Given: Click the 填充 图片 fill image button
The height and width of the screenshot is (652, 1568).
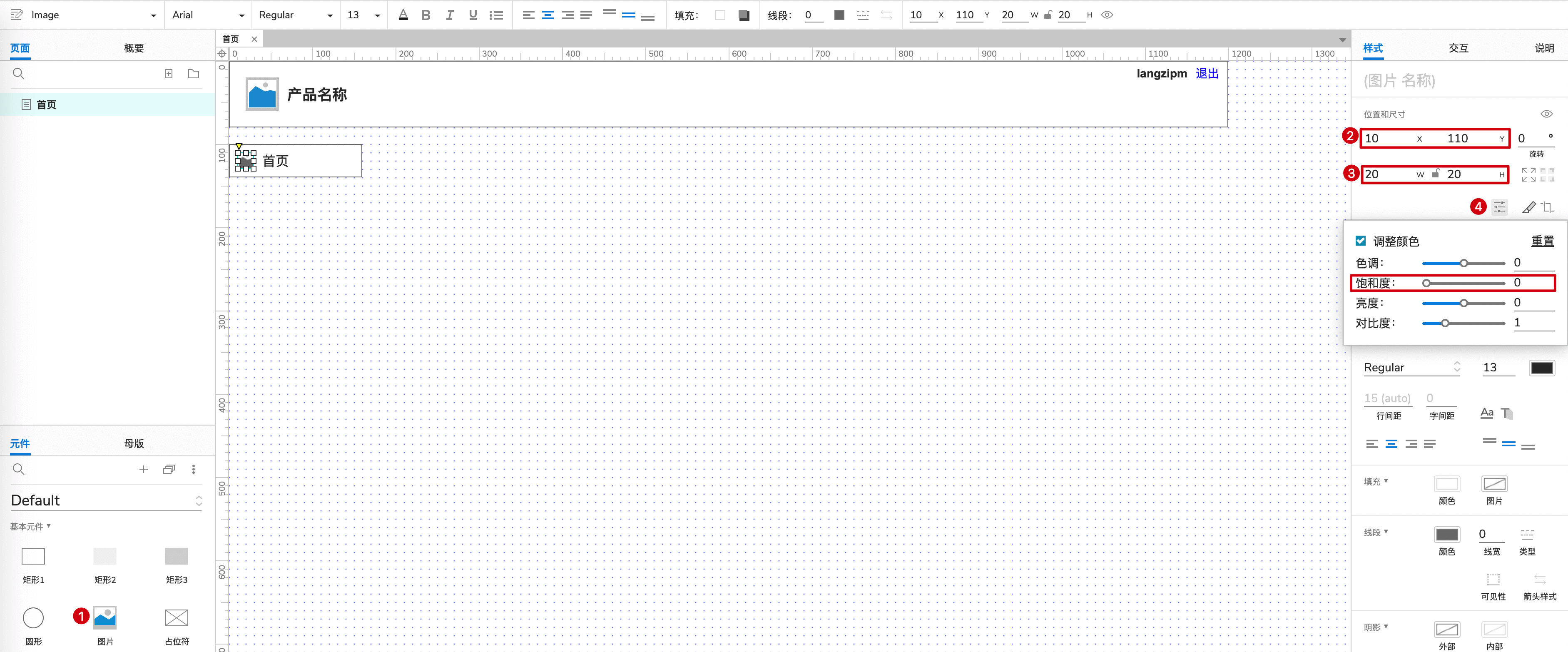Looking at the screenshot, I should point(1494,484).
